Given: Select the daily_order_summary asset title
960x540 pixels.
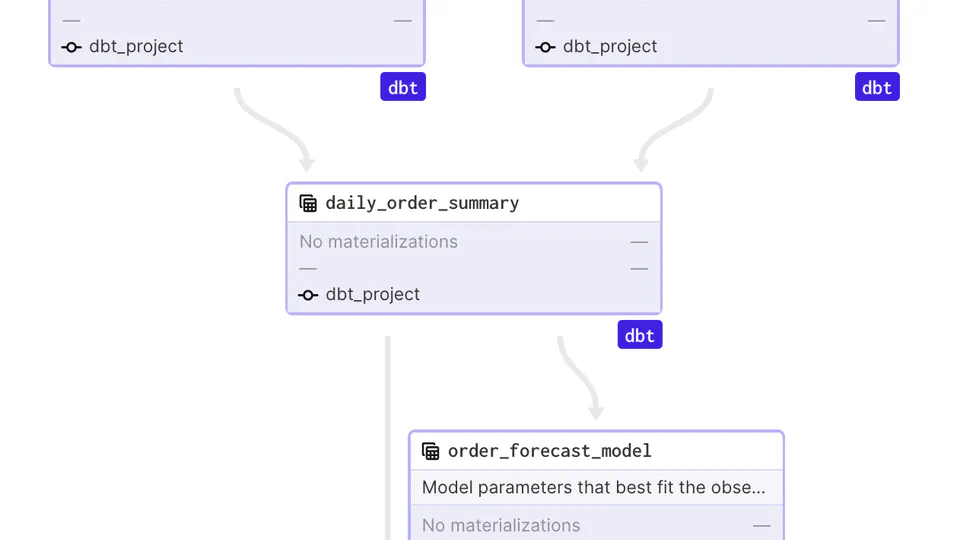Looking at the screenshot, I should pos(422,203).
